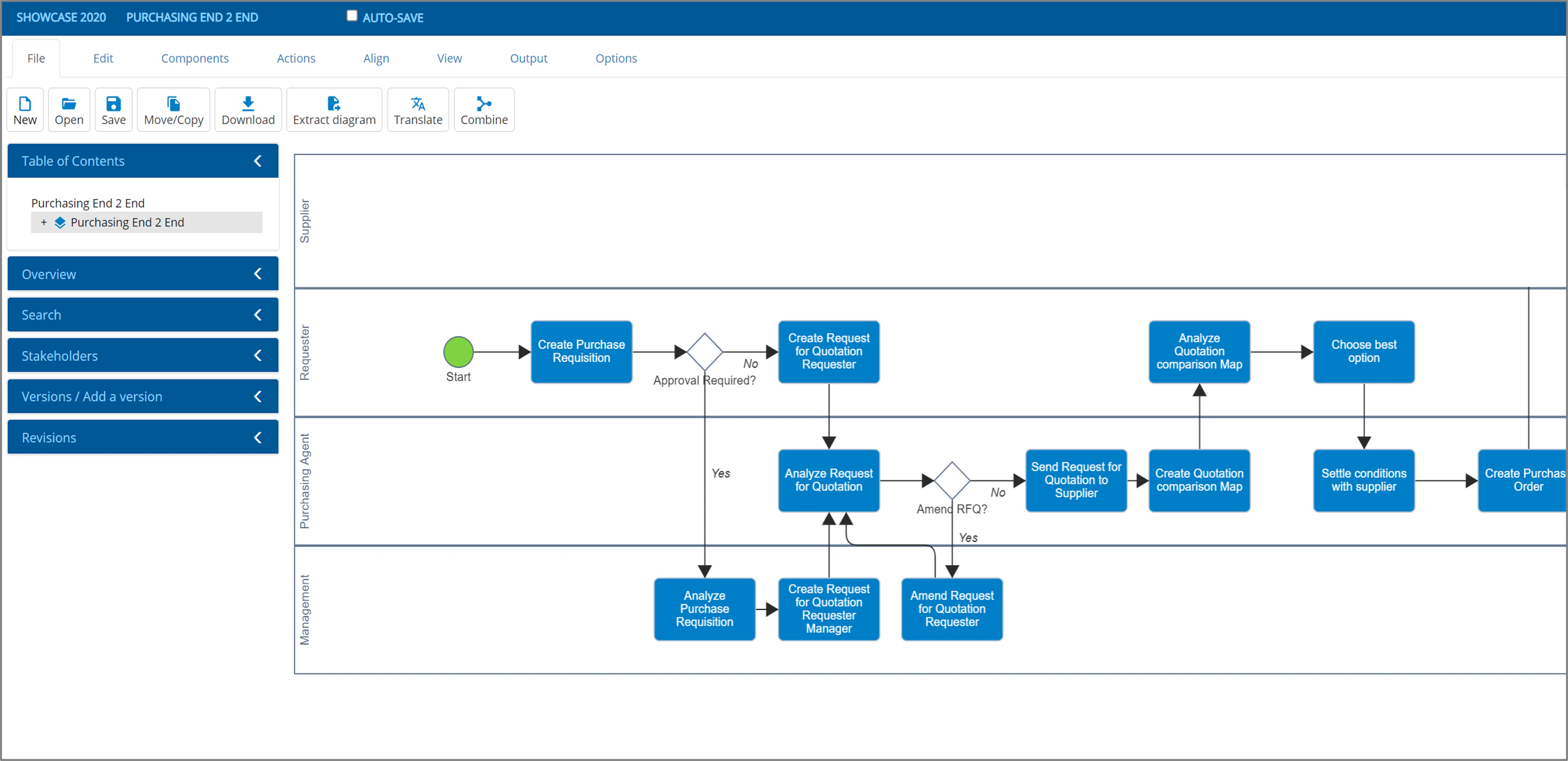Collapse the Revisions panel
Screen dimensions: 1568x761
pos(258,437)
